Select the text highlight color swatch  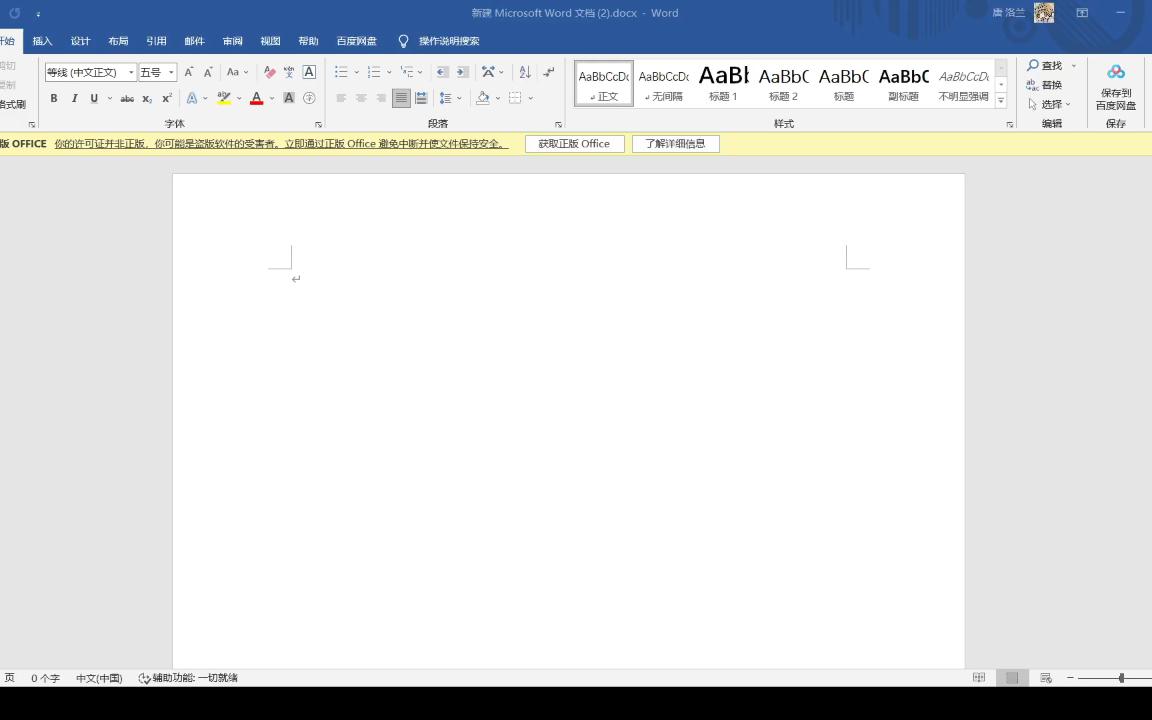tap(224, 97)
